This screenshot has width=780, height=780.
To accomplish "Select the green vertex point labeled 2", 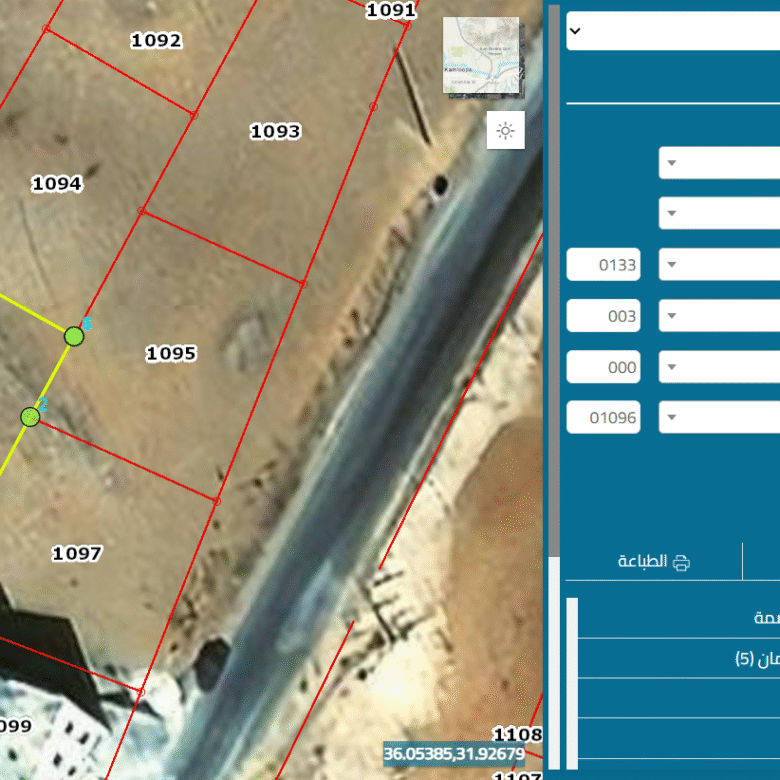I will [30, 417].
